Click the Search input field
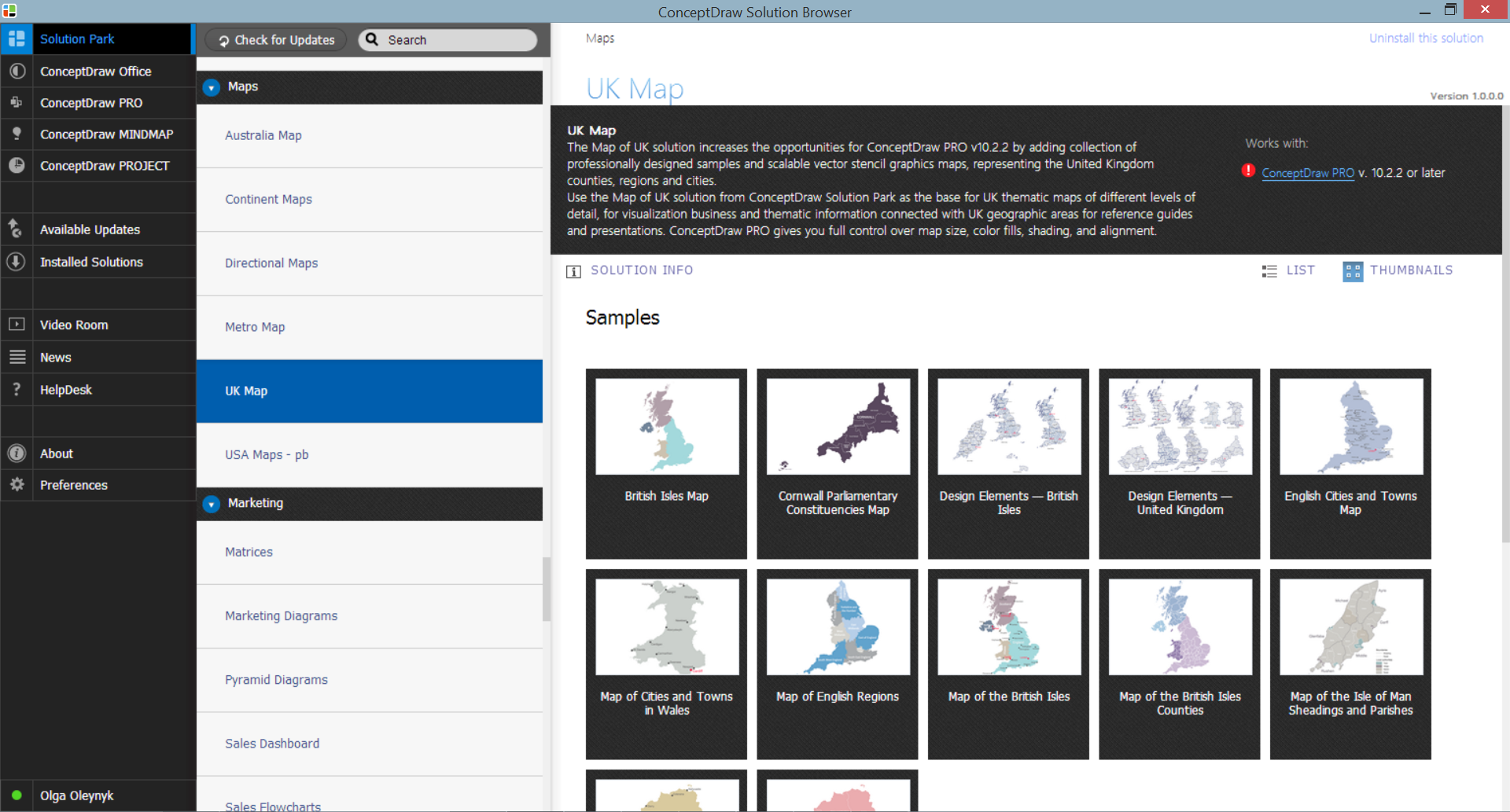1510x812 pixels. [447, 39]
